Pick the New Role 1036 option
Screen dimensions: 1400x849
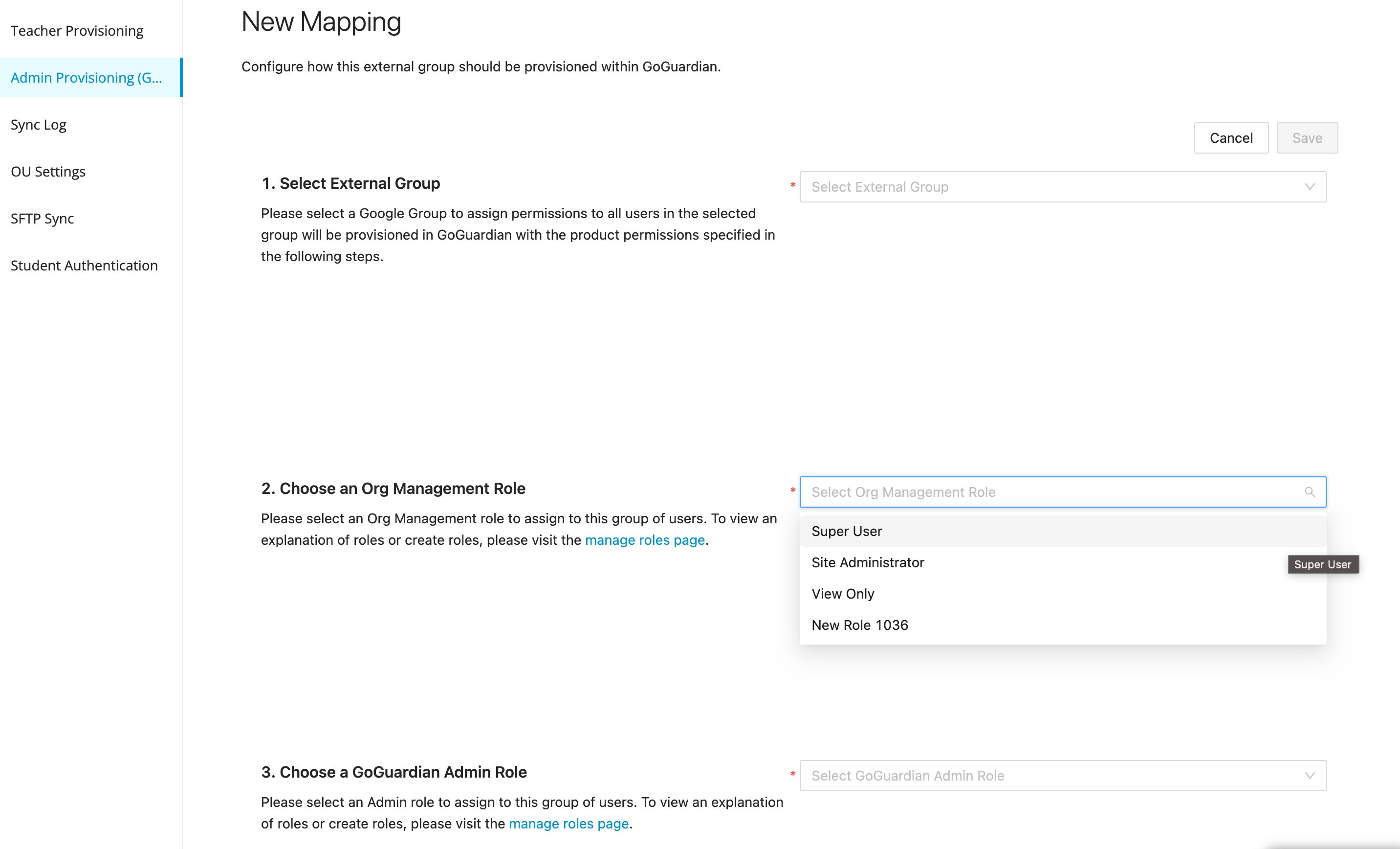[1063, 625]
